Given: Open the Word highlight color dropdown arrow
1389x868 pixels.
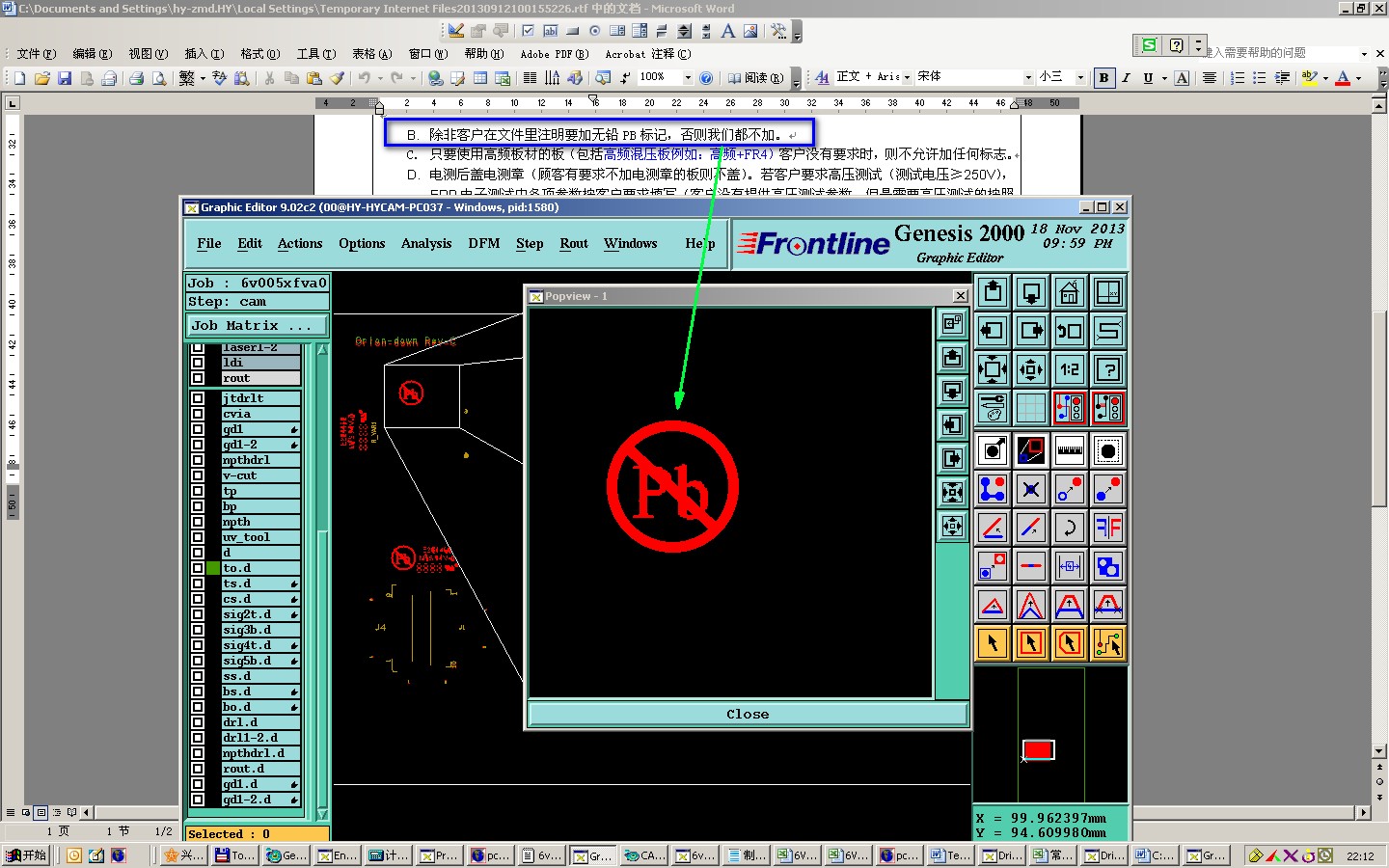Looking at the screenshot, I should pyautogui.click(x=1325, y=78).
